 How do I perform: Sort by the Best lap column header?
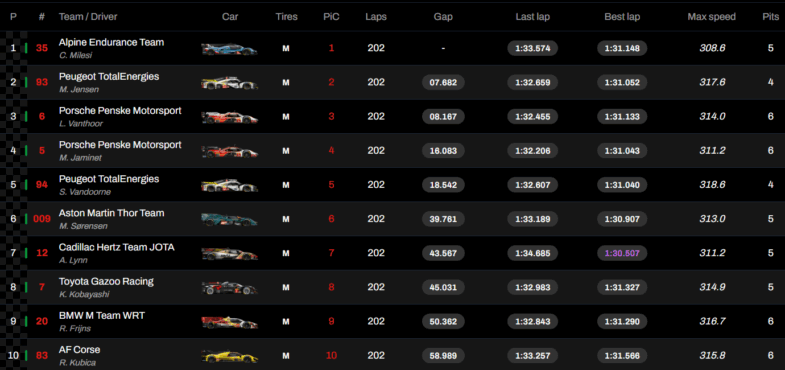tap(622, 17)
